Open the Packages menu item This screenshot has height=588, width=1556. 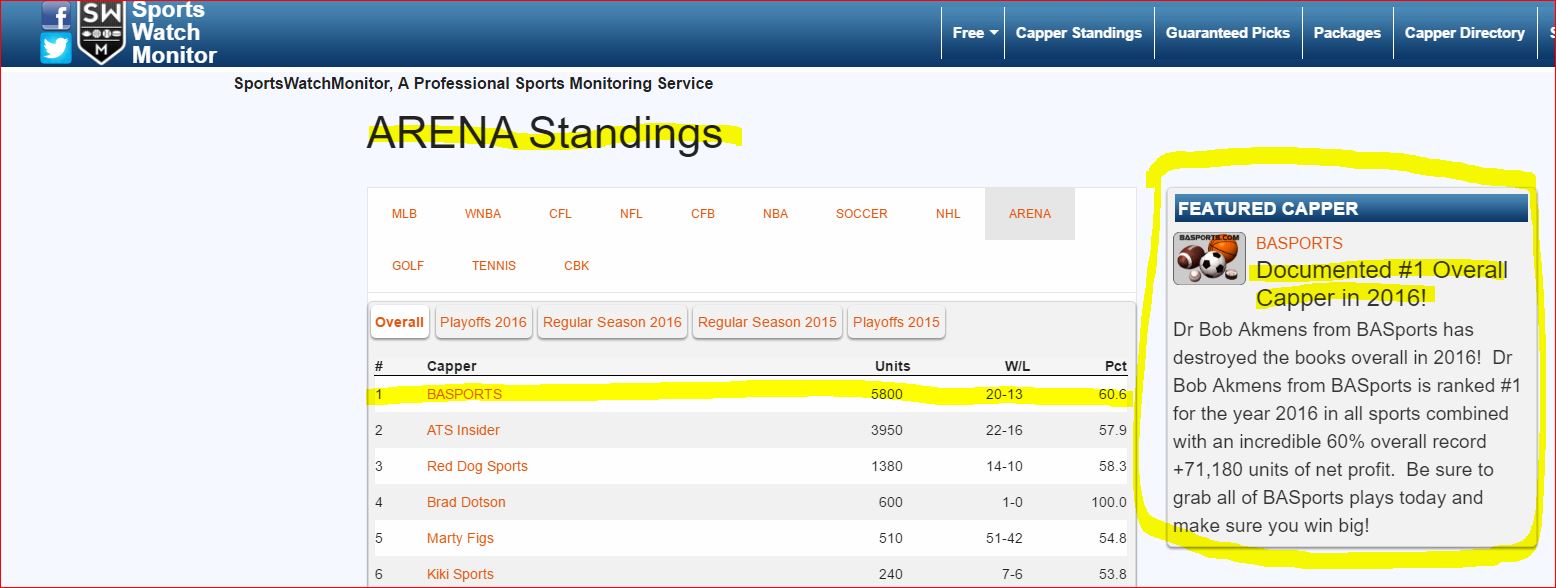coord(1347,33)
